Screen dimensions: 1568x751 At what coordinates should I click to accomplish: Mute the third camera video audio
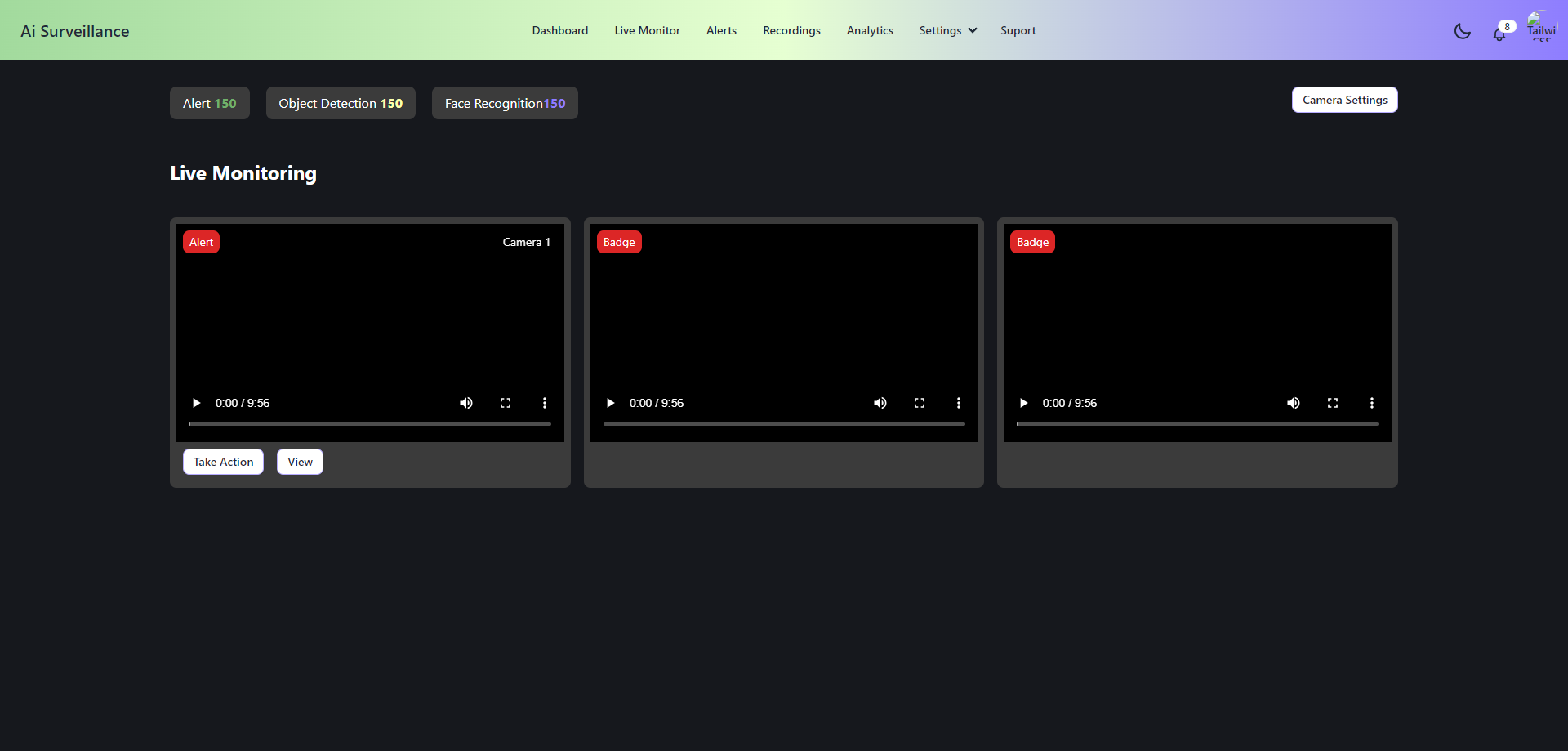(x=1294, y=403)
